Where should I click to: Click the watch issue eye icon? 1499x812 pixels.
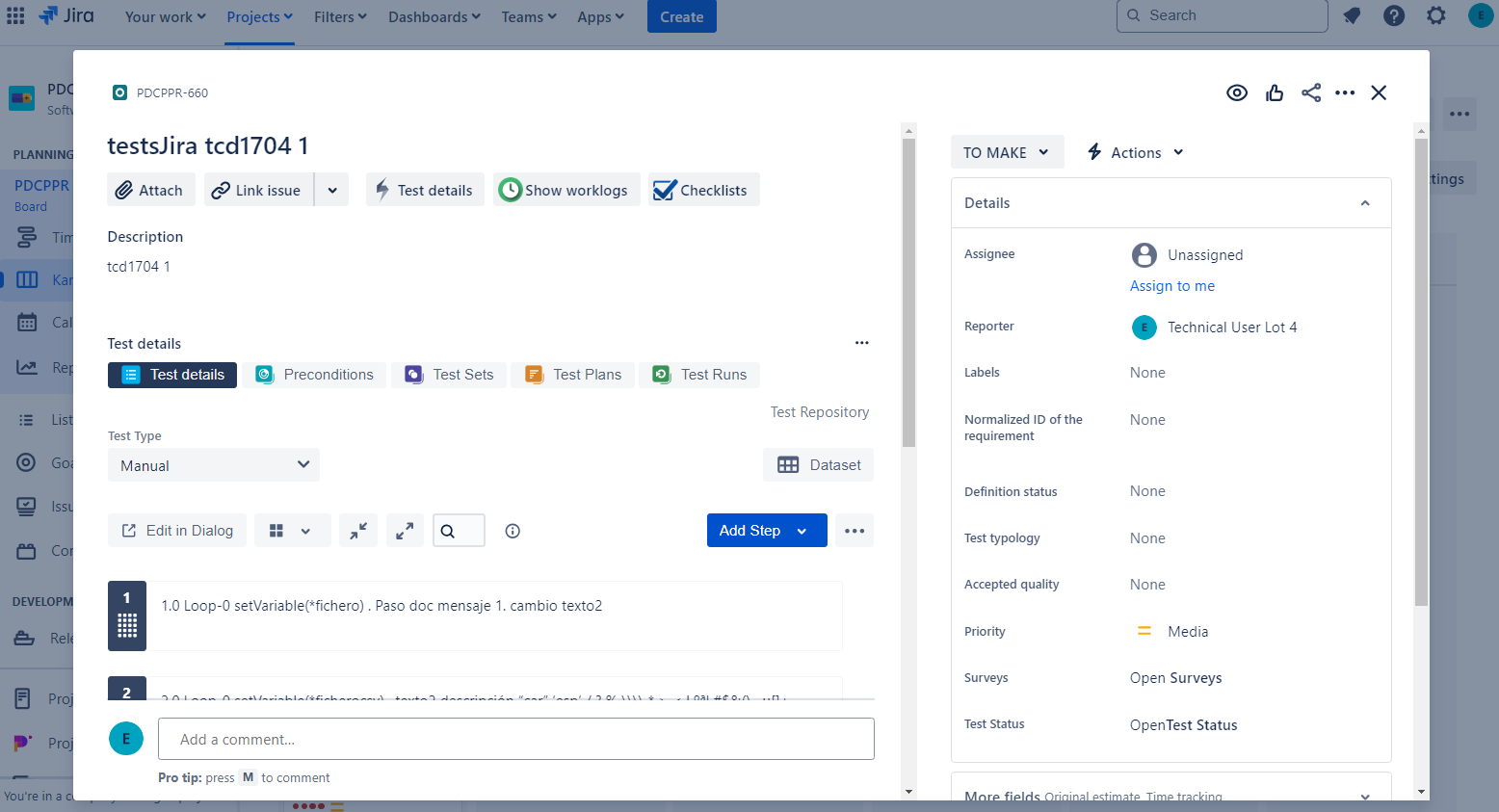(x=1237, y=92)
